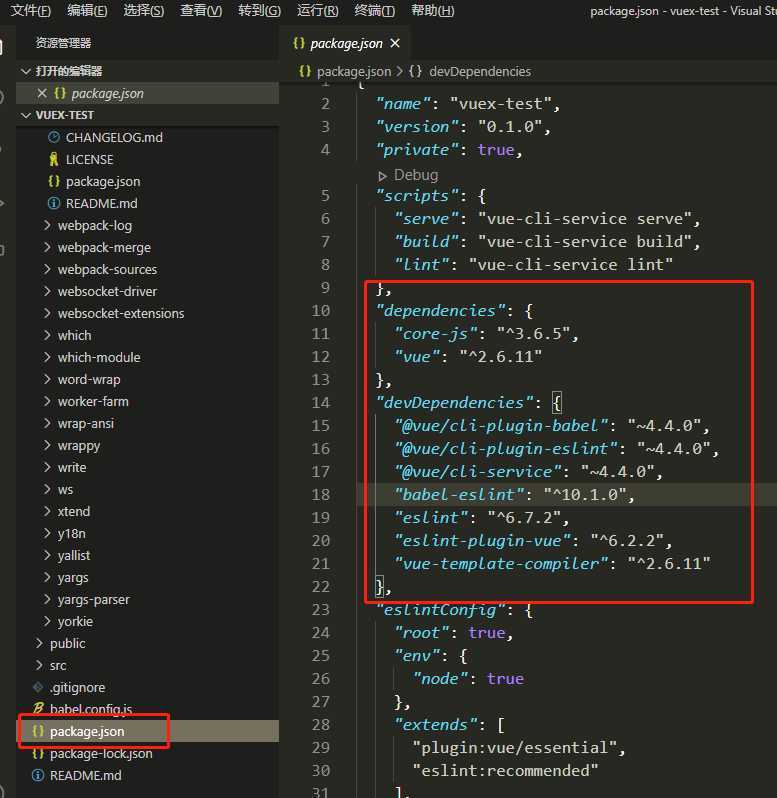The width and height of the screenshot is (777, 798).
Task: Open the 终端(T) menu
Action: [x=375, y=10]
